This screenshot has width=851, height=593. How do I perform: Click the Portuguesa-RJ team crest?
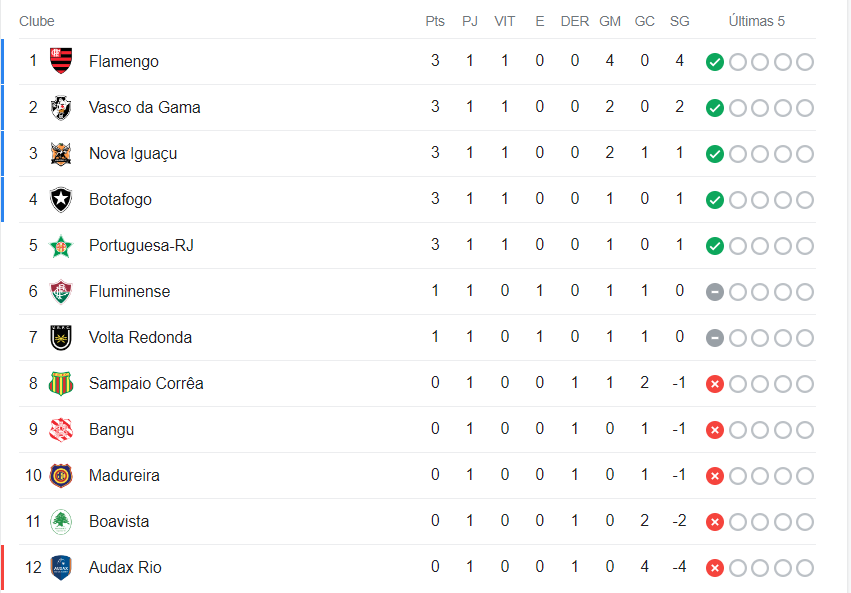(61, 245)
